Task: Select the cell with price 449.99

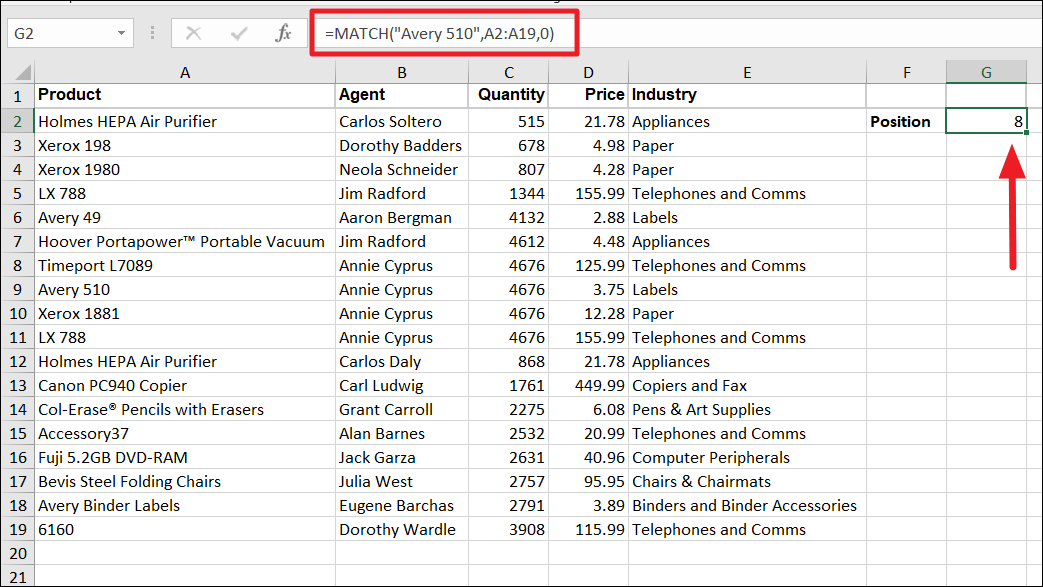Action: point(588,385)
